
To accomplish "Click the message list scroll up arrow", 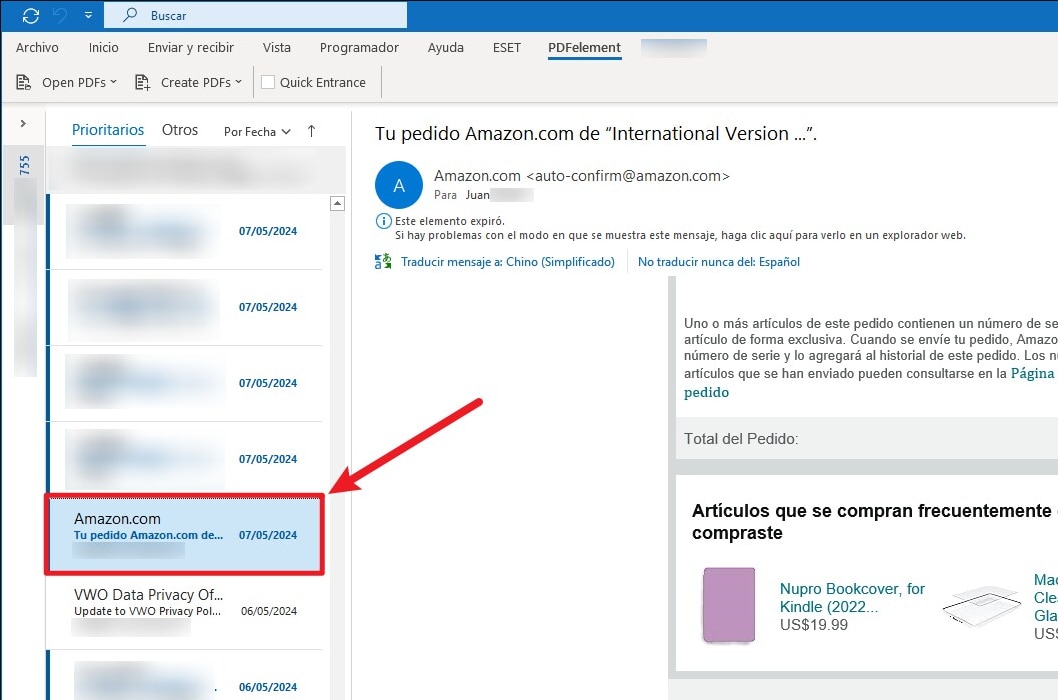I will (x=337, y=203).
